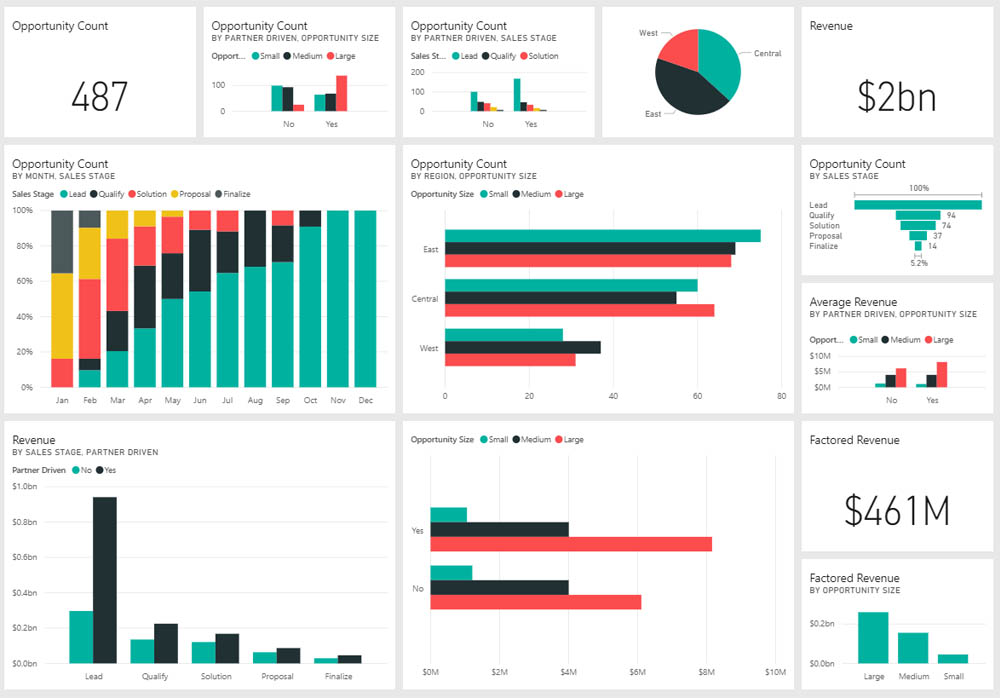Click the $461M factored revenue value
Viewport: 1000px width, 698px height.
point(897,510)
